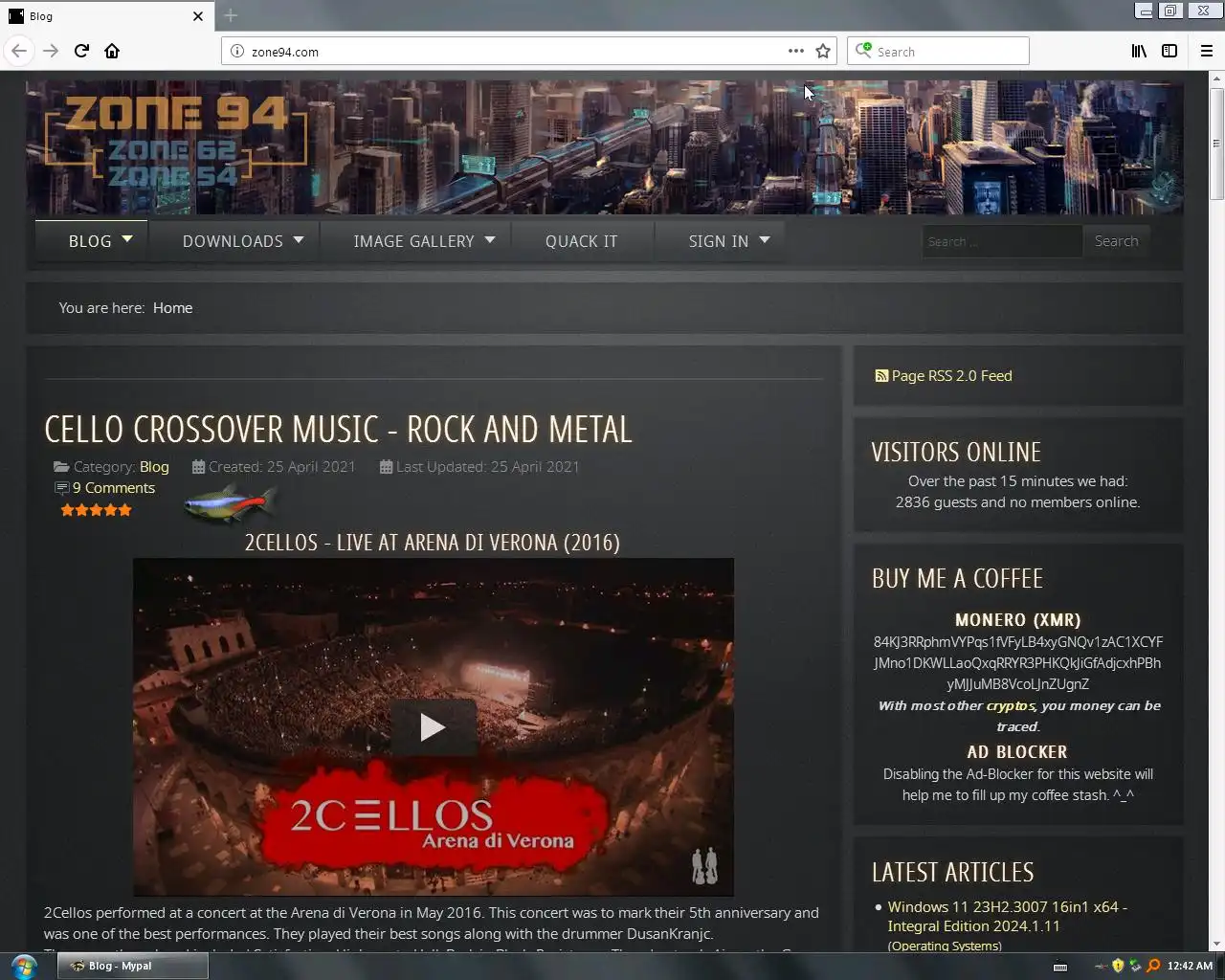Click the neon fish image
Viewport: 1225px width, 980px height.
point(230,502)
